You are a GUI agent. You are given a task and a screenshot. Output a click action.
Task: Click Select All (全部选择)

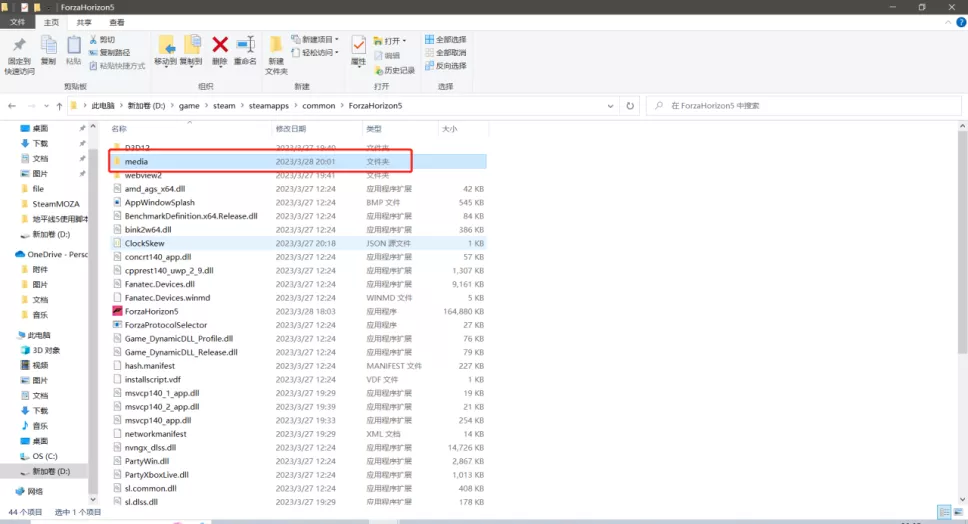coord(444,40)
